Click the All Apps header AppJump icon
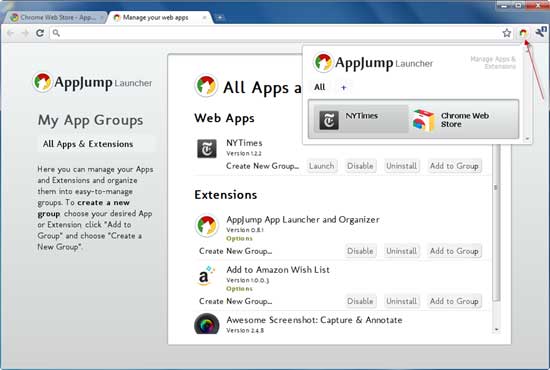Screen dimensions: 550x370 click(206, 86)
